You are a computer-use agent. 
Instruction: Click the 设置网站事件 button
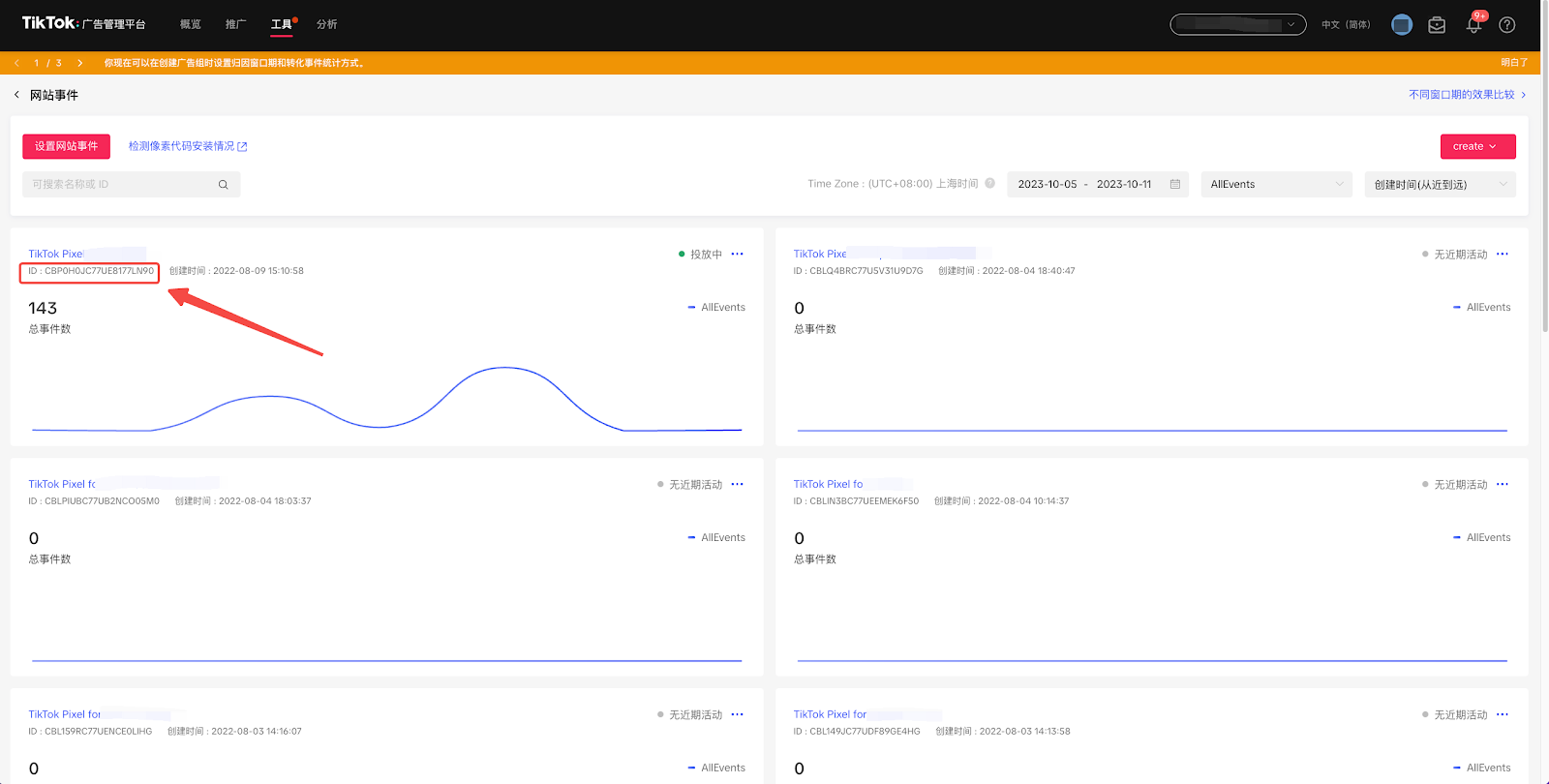coord(67,146)
